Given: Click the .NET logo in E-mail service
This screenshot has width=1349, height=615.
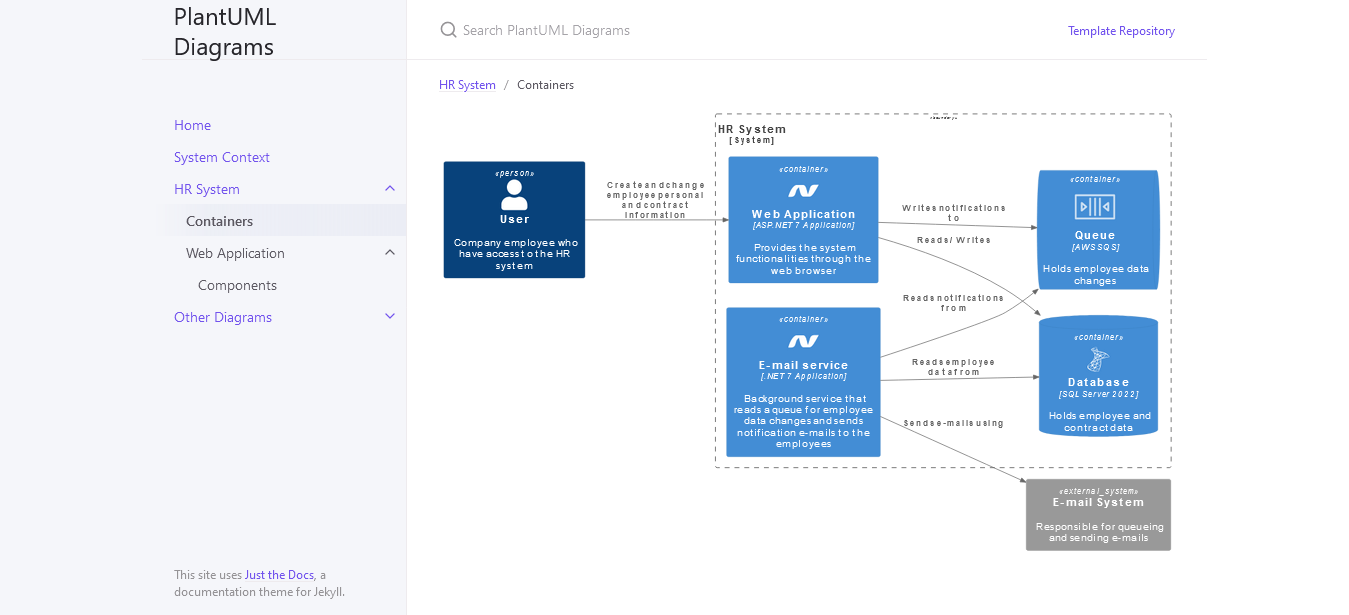Looking at the screenshot, I should point(803,342).
